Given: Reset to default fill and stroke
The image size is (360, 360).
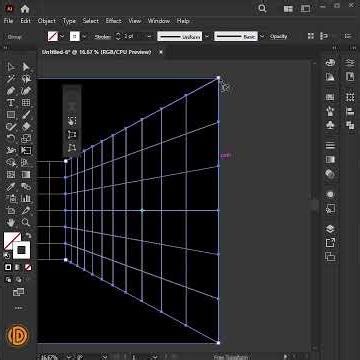Looking at the screenshot, I should tap(6, 256).
